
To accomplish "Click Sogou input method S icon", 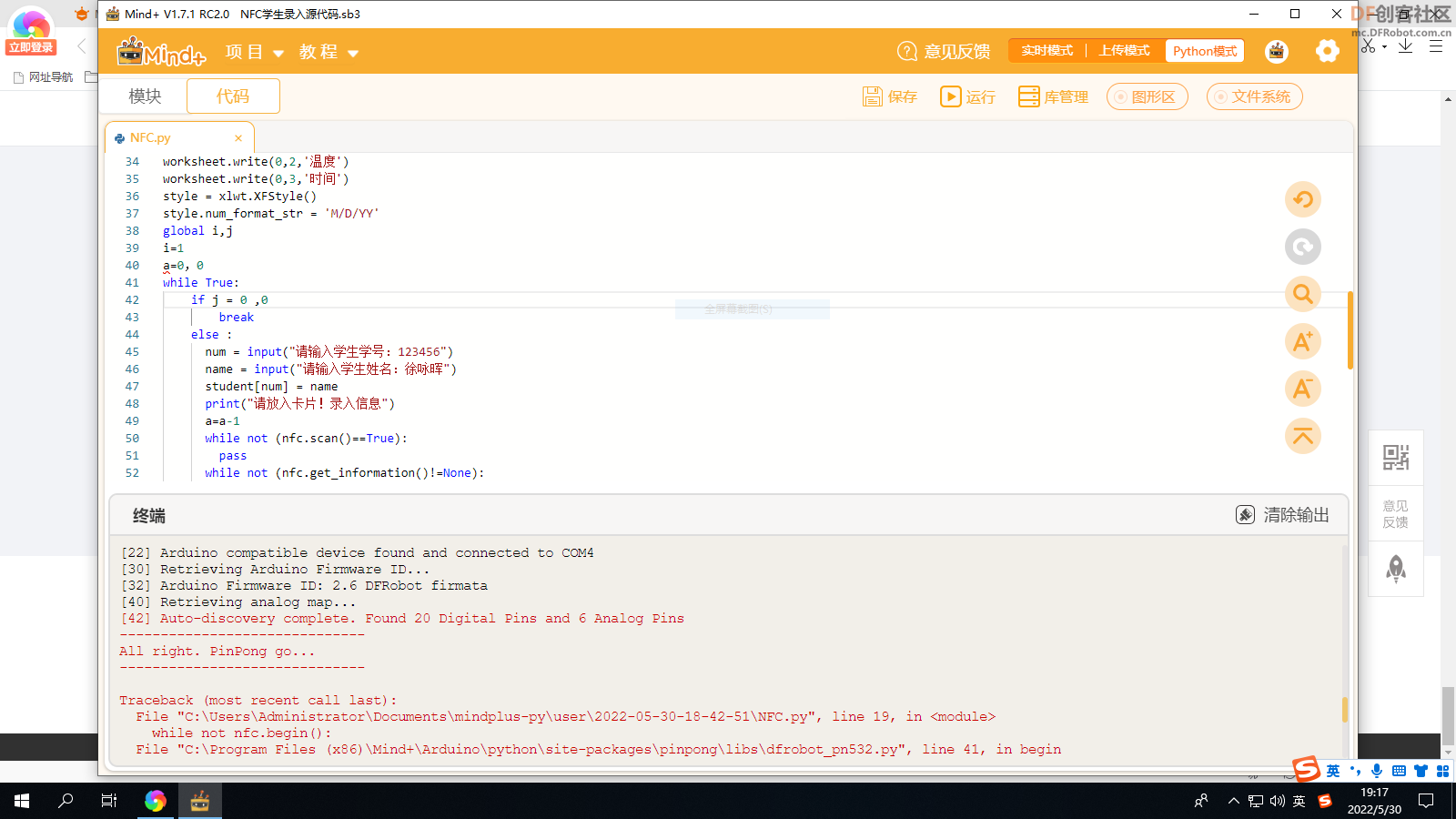I will [x=1307, y=770].
